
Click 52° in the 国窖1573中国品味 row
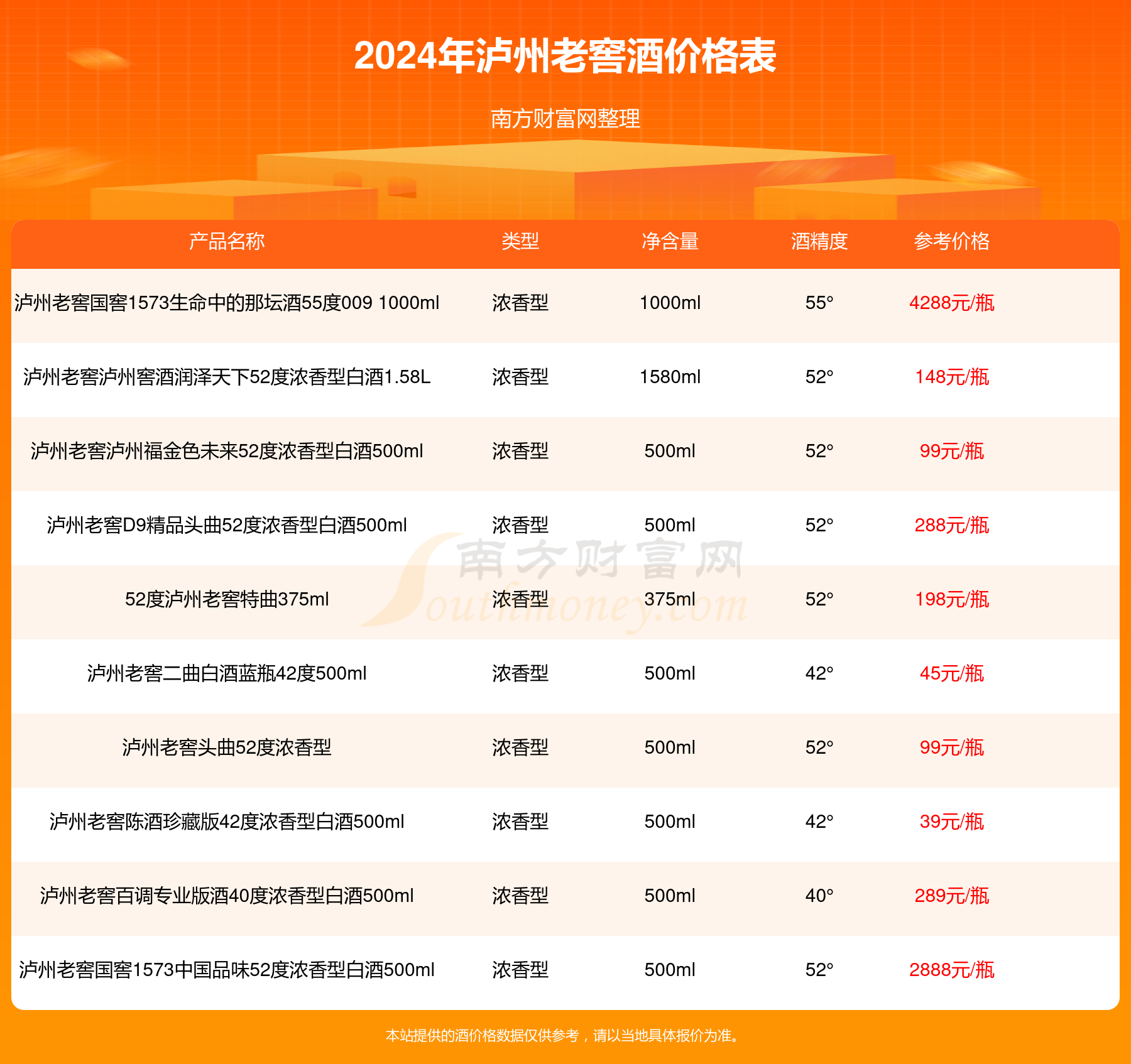[819, 970]
